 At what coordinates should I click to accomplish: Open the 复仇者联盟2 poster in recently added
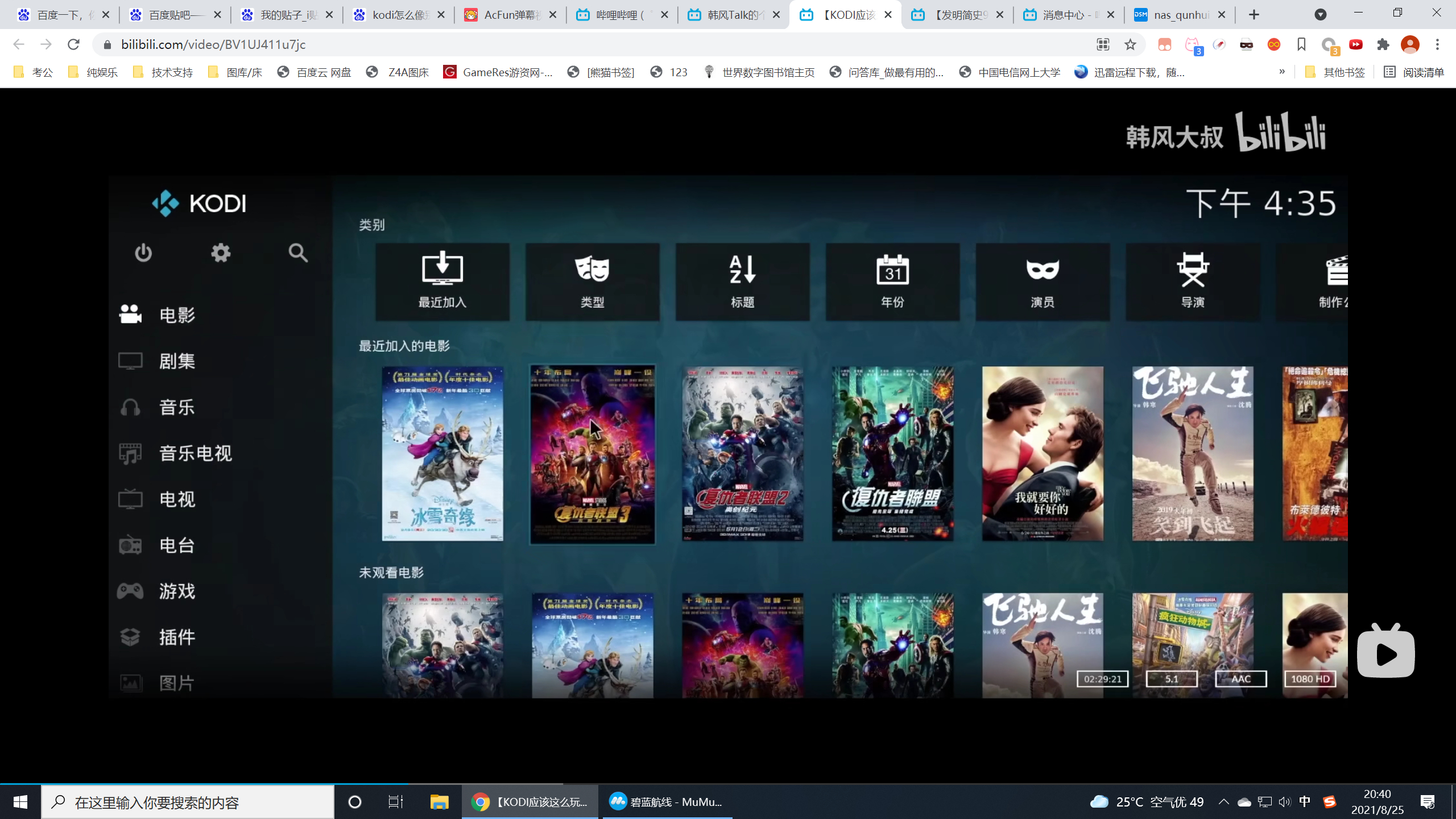tap(743, 454)
